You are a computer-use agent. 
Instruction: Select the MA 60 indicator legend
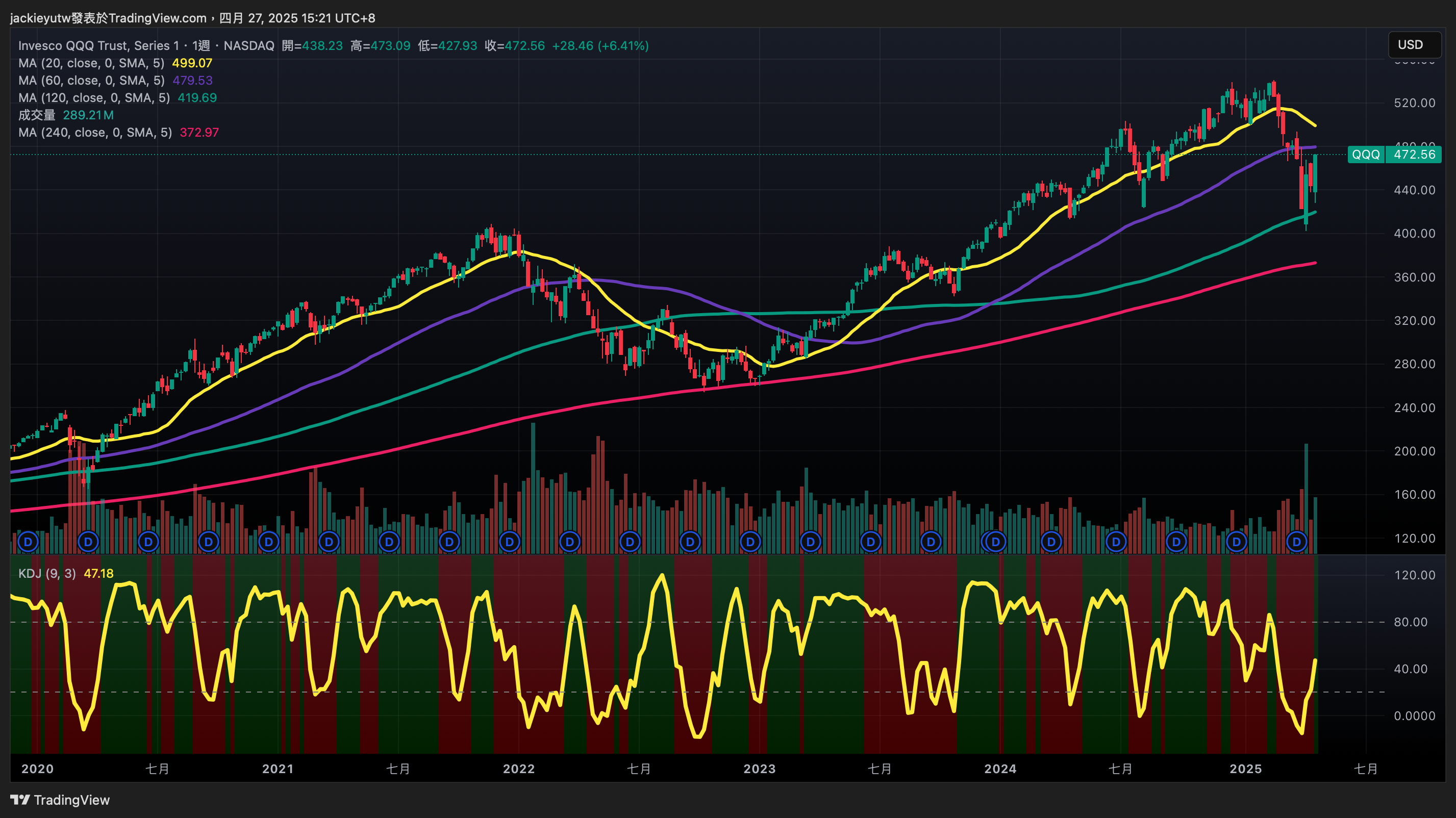click(x=91, y=80)
